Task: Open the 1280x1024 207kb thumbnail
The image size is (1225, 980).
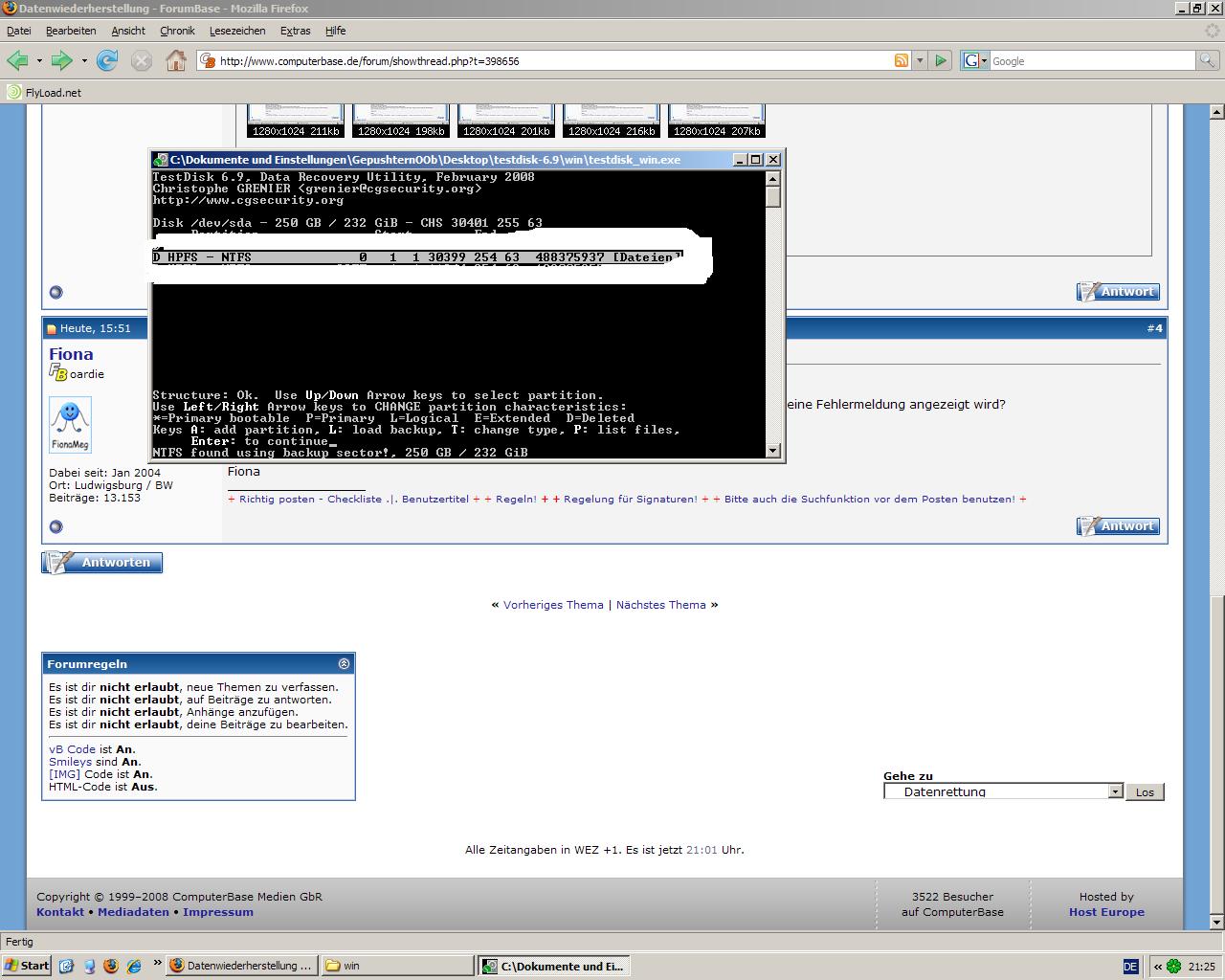Action: pos(717,121)
